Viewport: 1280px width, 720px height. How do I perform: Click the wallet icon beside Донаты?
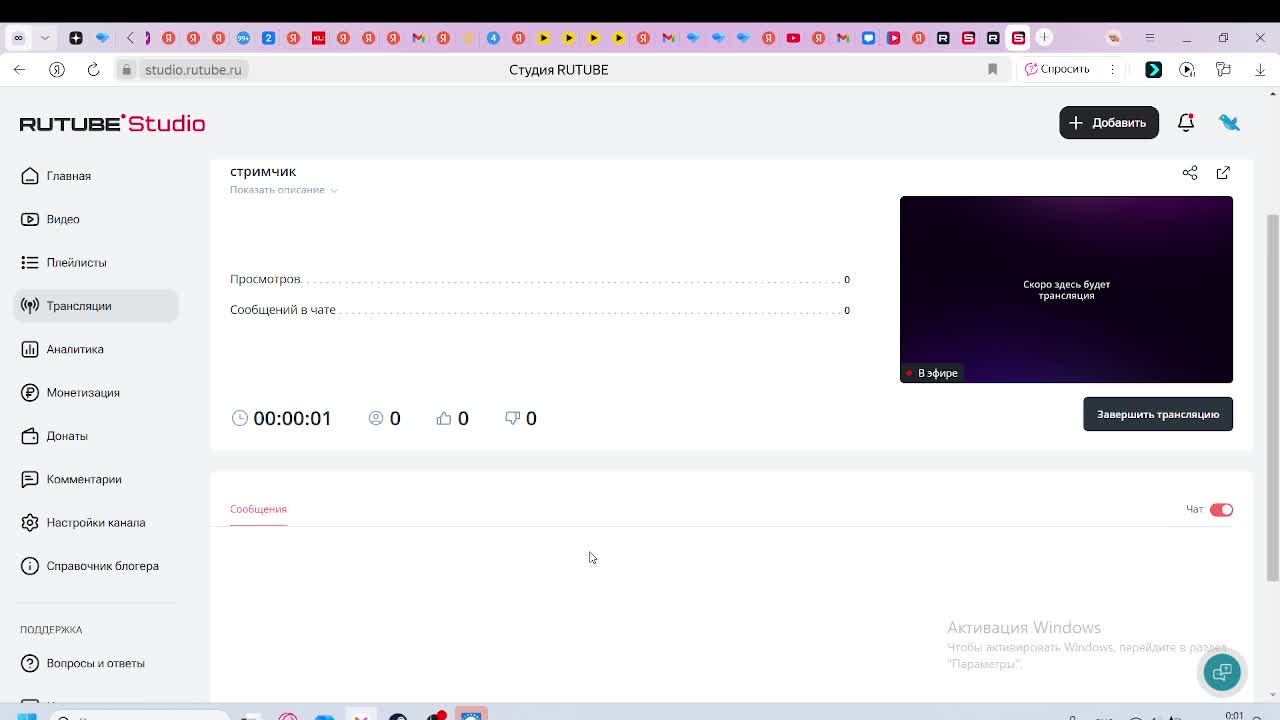29,436
